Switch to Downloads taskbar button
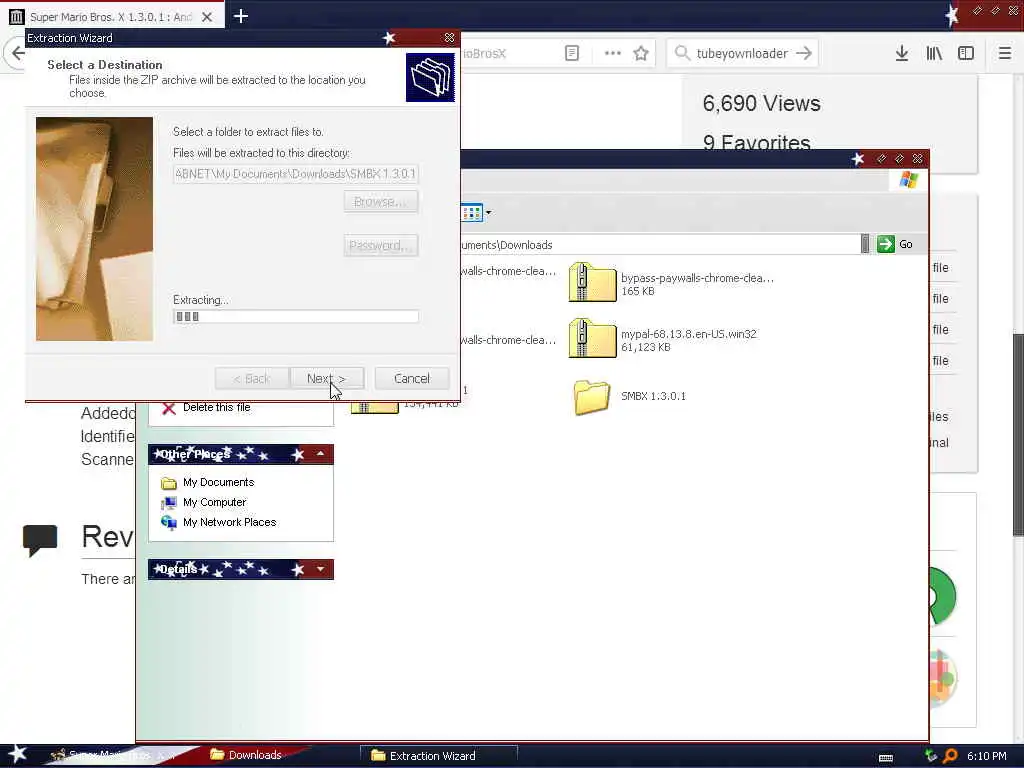Screen dimensions: 1024x768 tap(247, 755)
